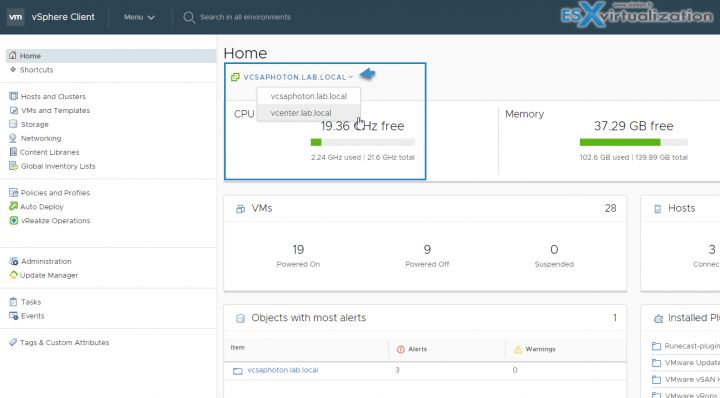Open the Update Manager icon
The image size is (720, 398).
[x=13, y=275]
